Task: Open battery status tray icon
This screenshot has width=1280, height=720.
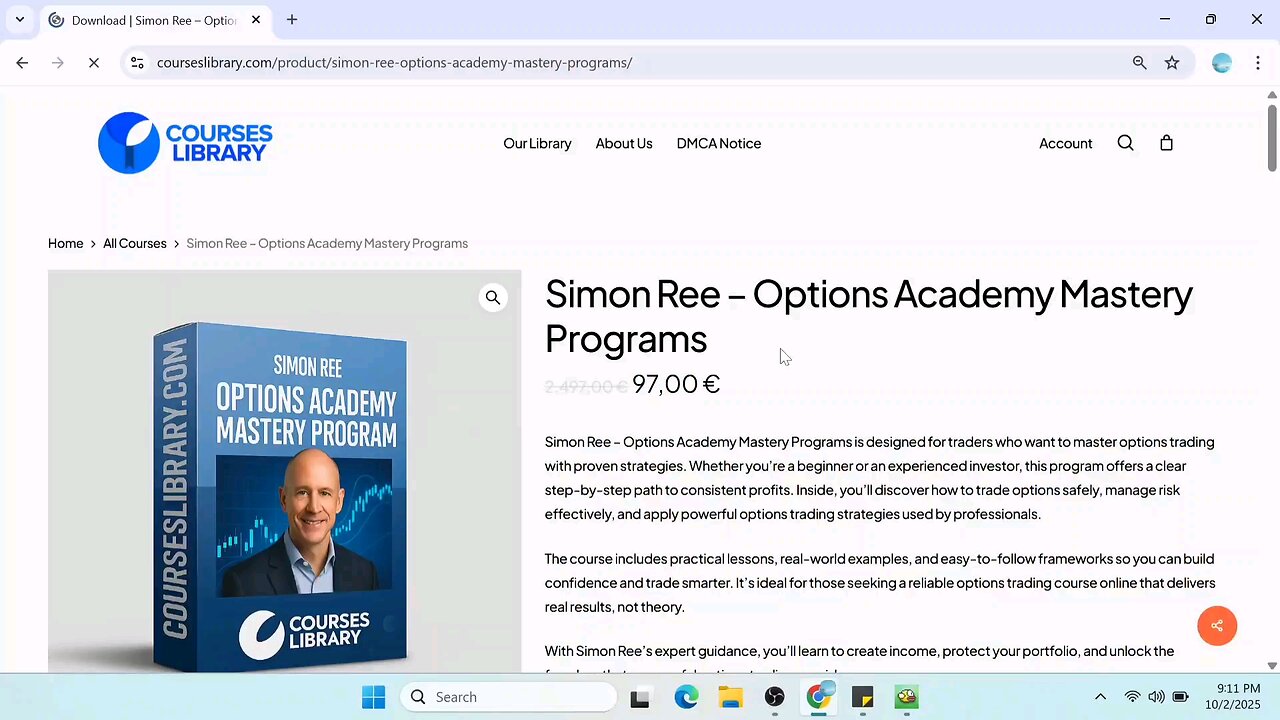Action: point(1180,697)
